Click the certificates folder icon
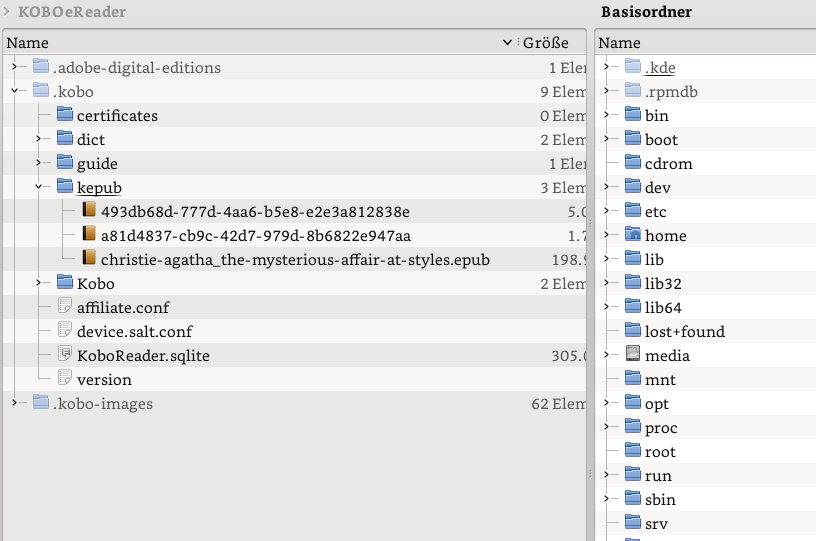 pos(65,115)
